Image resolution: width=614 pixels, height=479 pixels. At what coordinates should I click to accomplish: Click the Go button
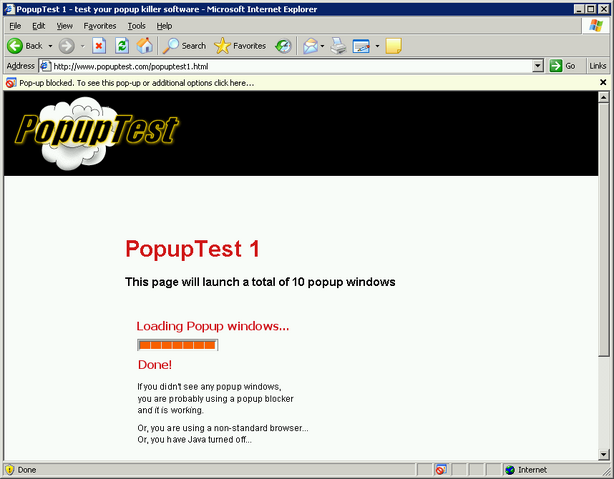coord(562,66)
